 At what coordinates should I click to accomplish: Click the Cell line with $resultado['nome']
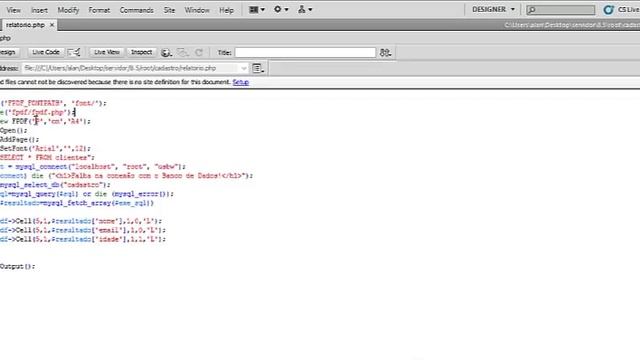81,221
